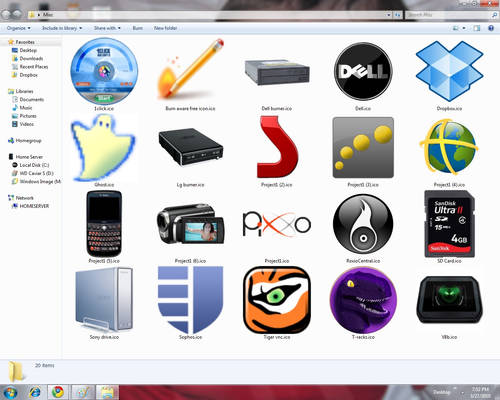The height and width of the screenshot is (400, 500).
Task: Click the Misc folder in address bar
Action: coord(48,14)
